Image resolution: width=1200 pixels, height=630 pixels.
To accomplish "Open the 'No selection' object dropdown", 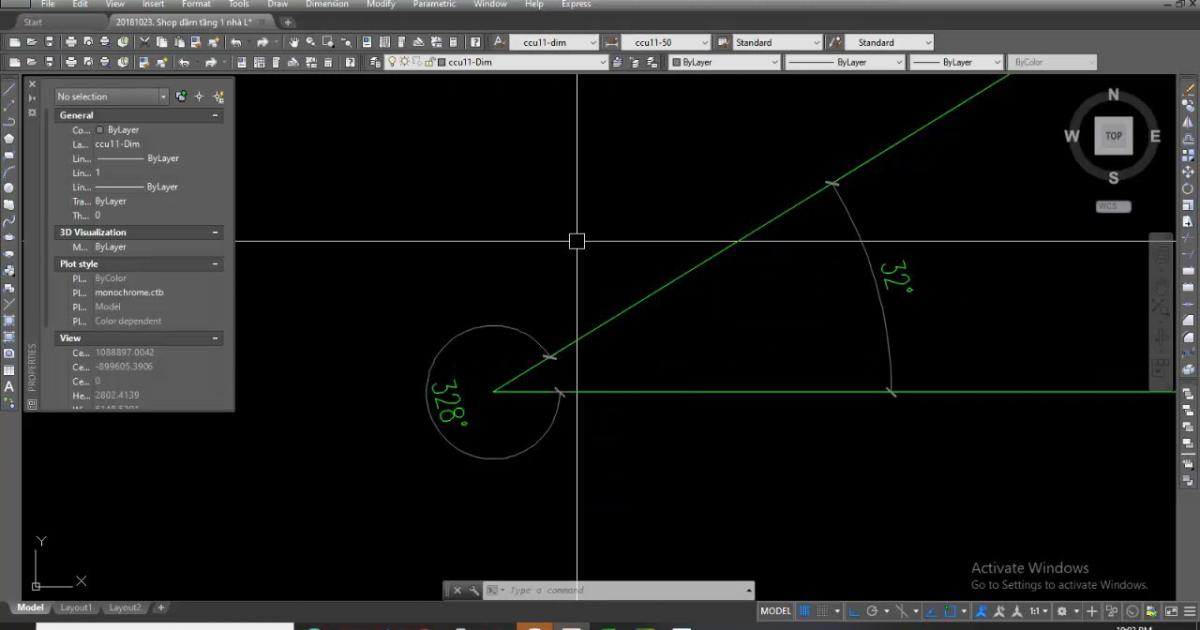I will point(111,97).
